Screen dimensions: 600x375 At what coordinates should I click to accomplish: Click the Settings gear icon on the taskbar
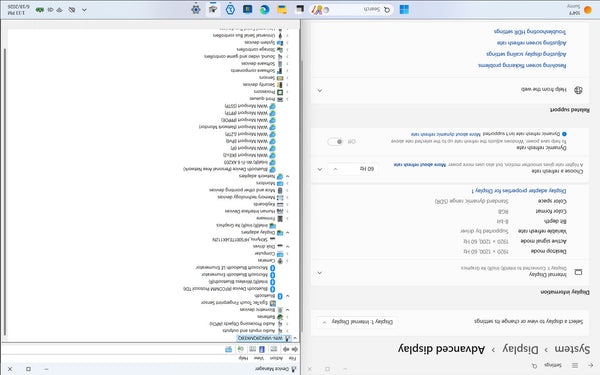(196, 10)
